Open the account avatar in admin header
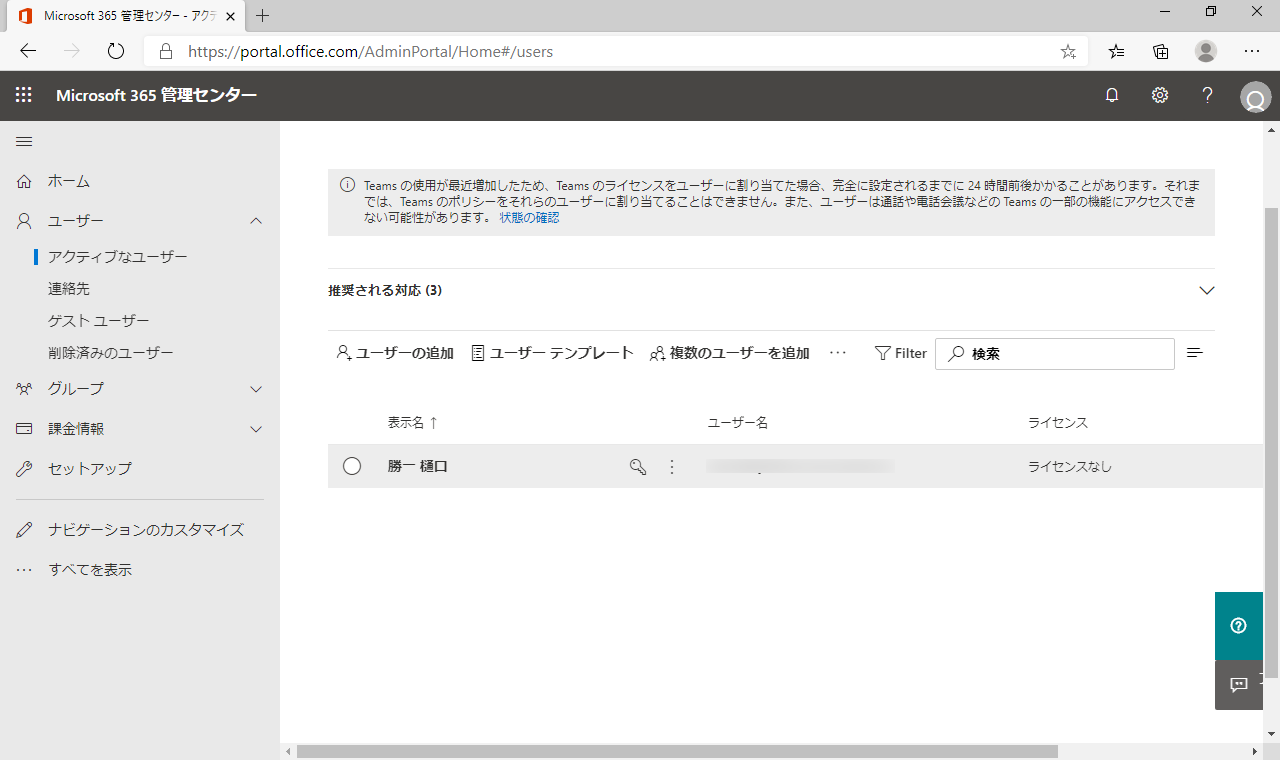Viewport: 1280px width, 760px height. 1254,98
